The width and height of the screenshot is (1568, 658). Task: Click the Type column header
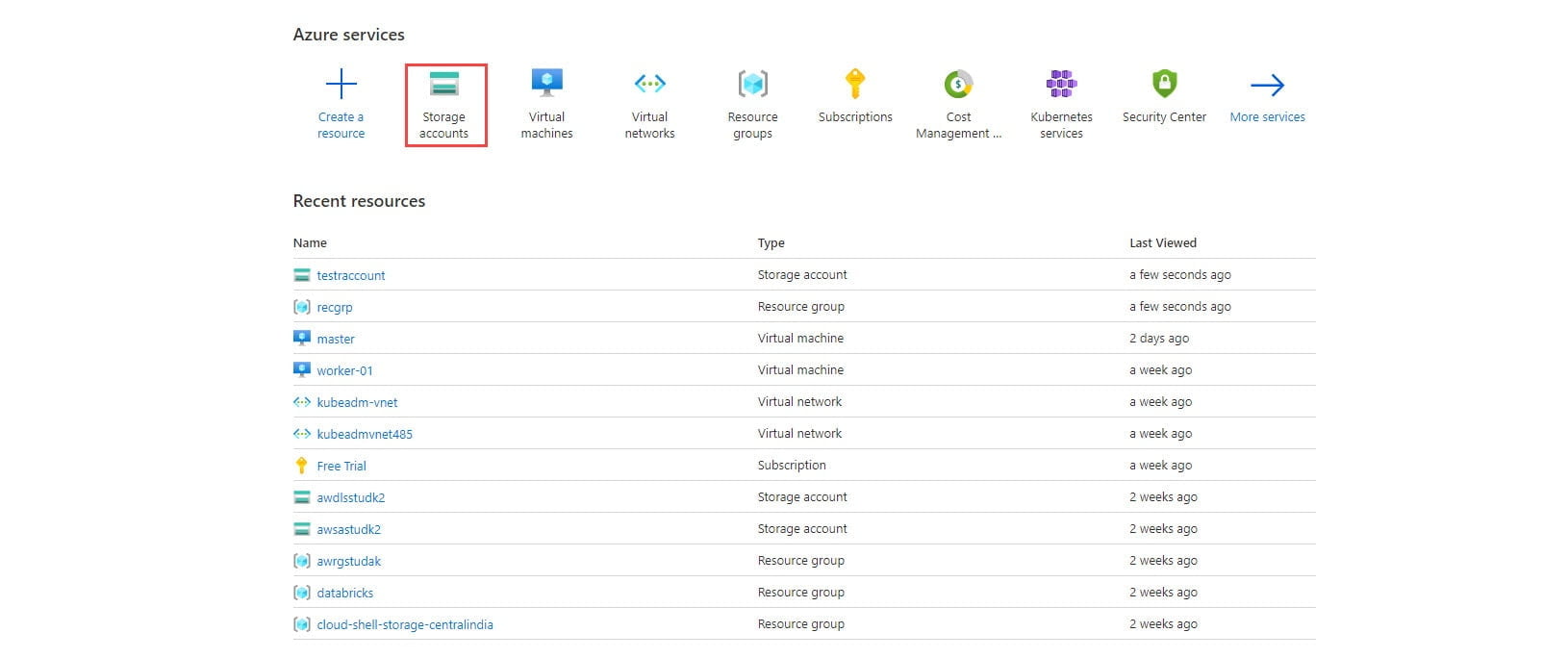pos(771,243)
